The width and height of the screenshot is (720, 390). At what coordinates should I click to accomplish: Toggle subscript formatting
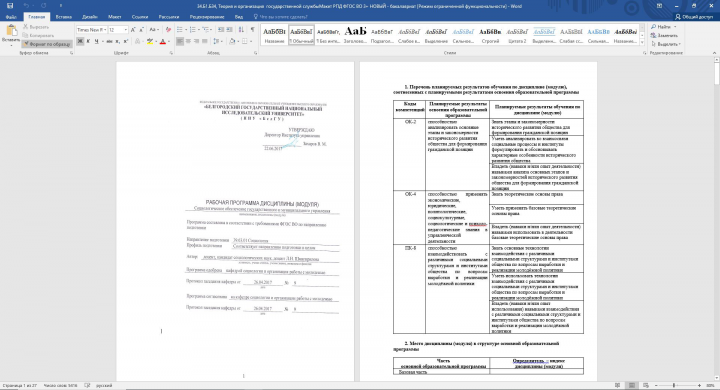coord(118,41)
